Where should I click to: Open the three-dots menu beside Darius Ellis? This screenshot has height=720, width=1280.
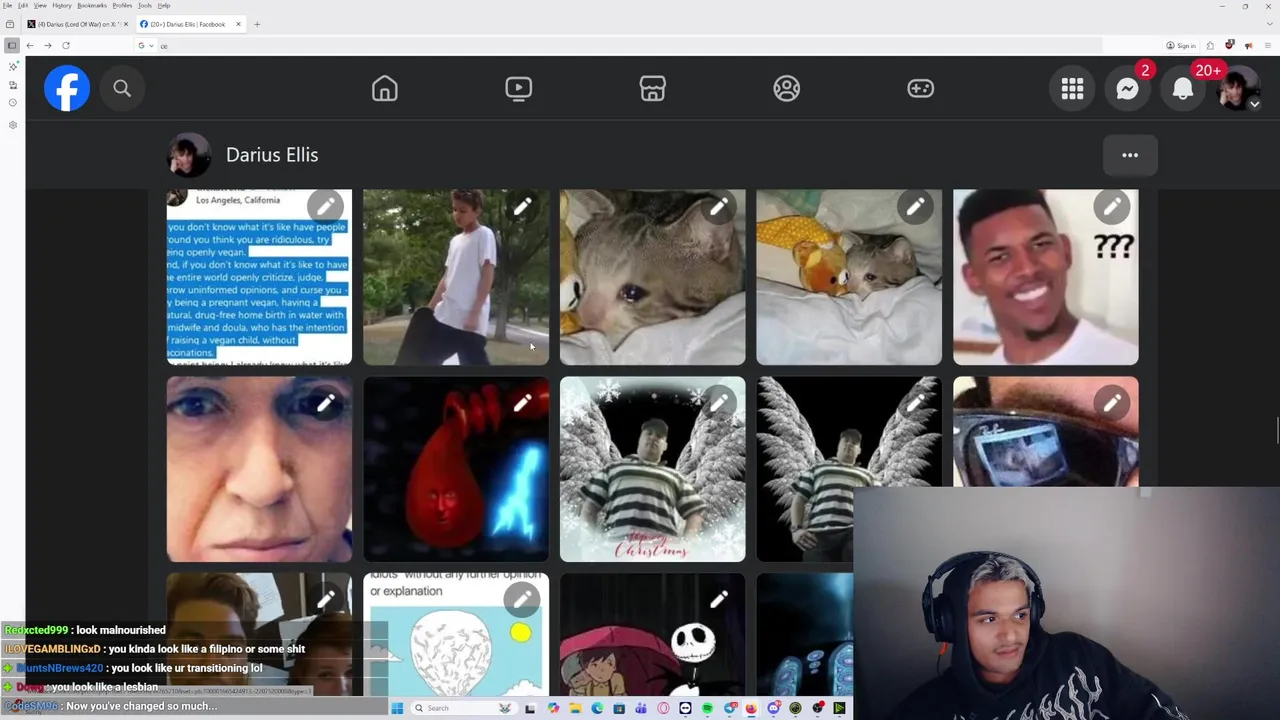tap(1130, 155)
